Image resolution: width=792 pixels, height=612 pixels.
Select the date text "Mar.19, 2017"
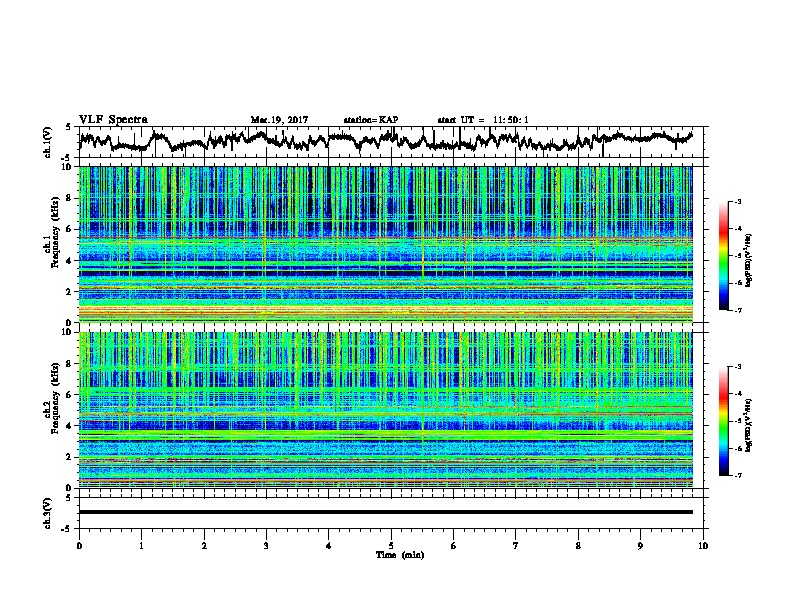[x=279, y=120]
